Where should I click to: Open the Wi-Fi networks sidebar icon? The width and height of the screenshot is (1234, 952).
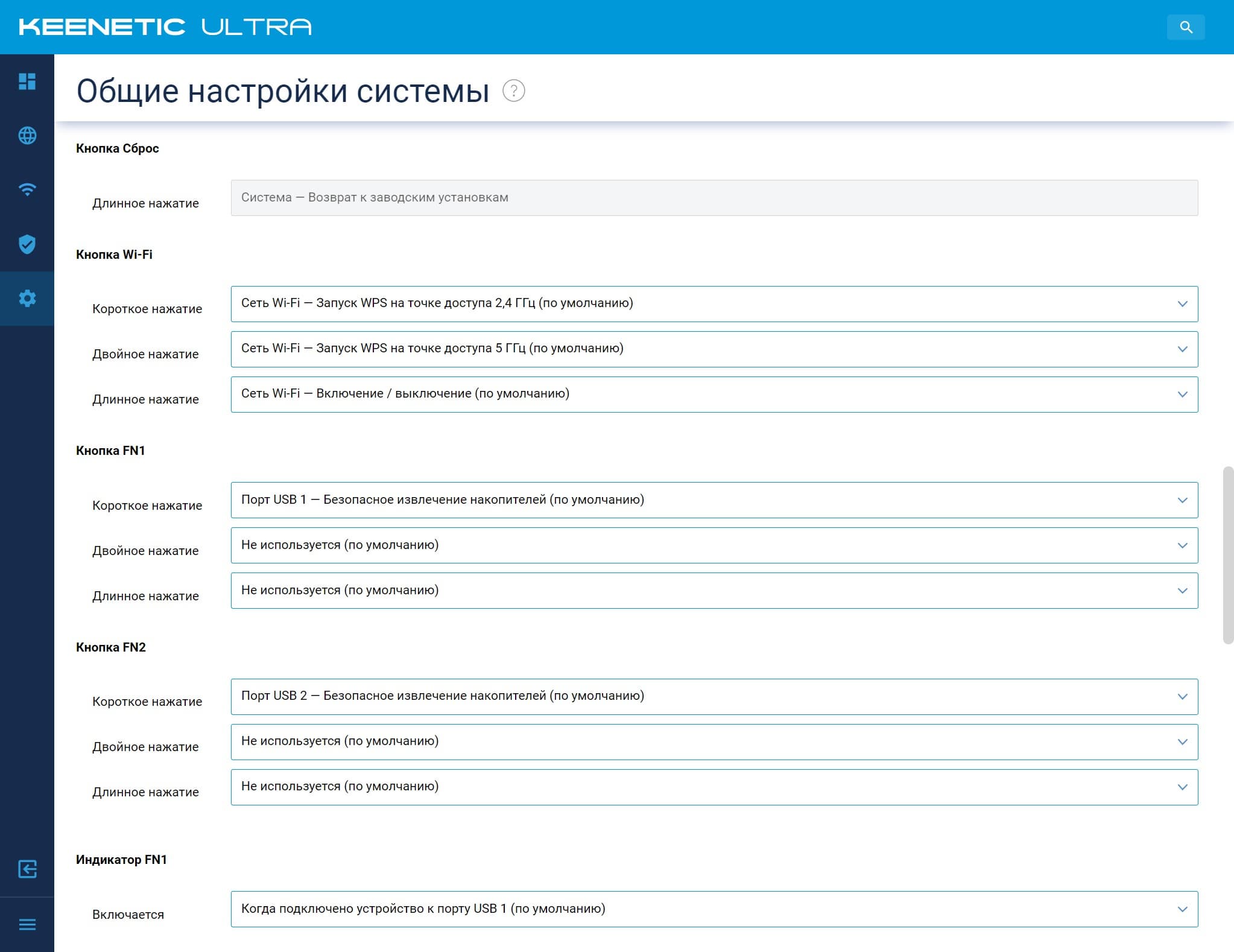(x=27, y=190)
